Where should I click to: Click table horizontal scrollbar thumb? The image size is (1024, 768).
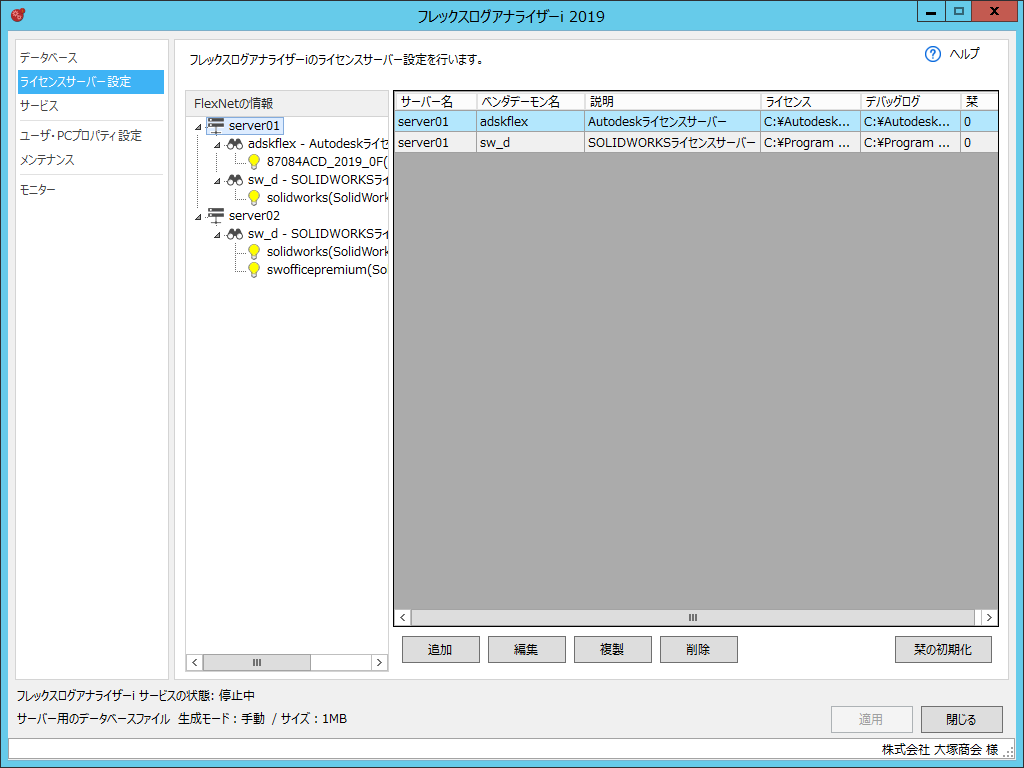(x=692, y=618)
